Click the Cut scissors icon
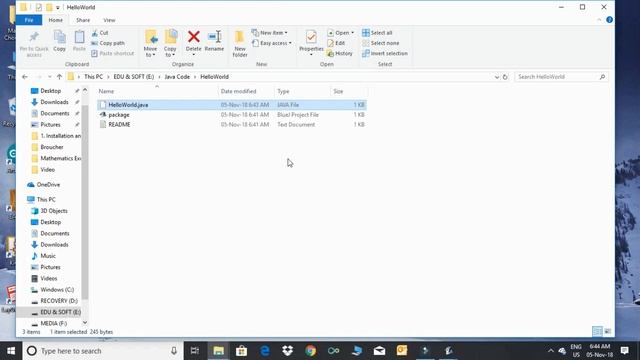The height and width of the screenshot is (360, 640). coord(95,33)
